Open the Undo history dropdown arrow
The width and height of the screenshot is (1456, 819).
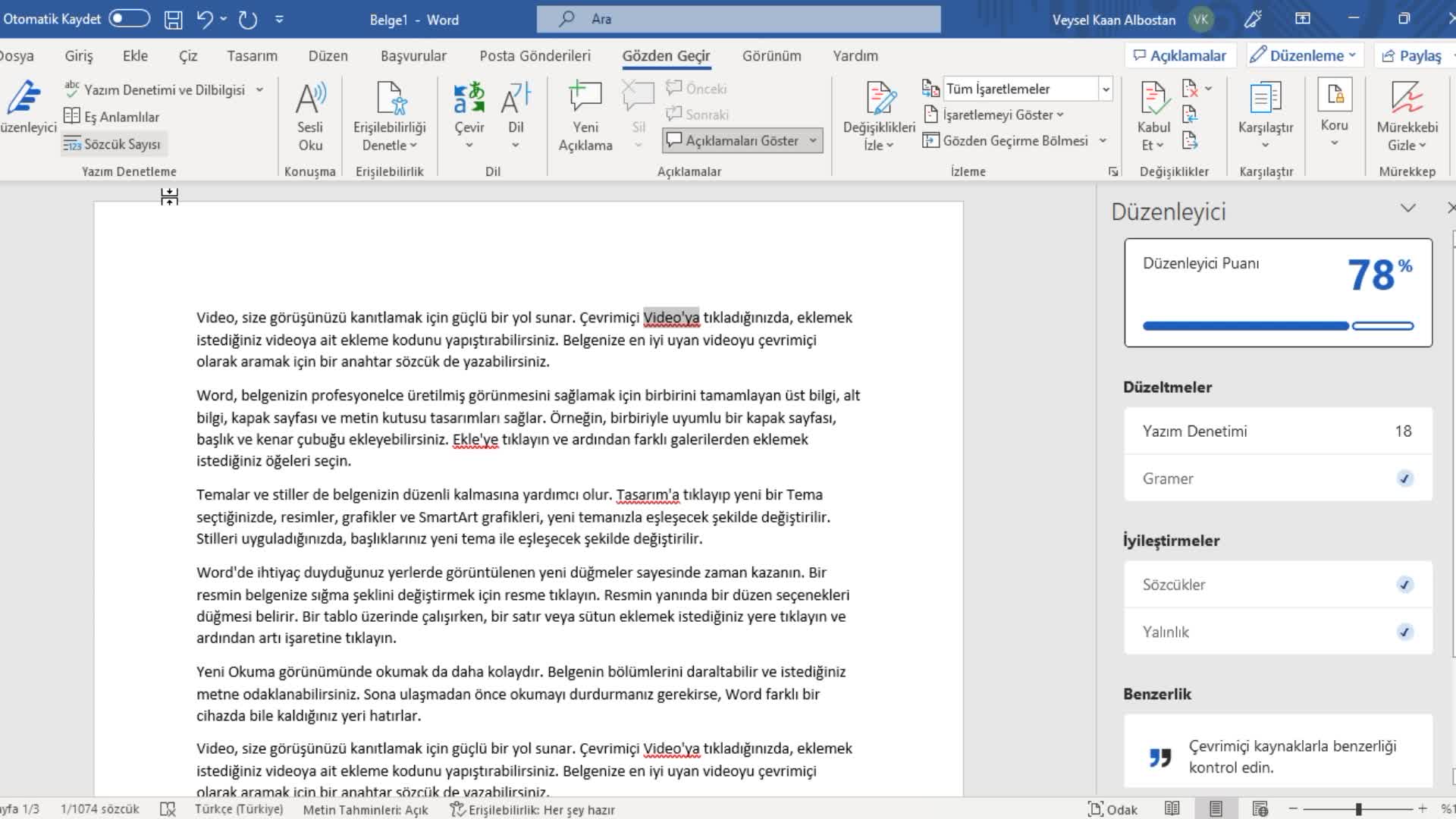(x=224, y=20)
